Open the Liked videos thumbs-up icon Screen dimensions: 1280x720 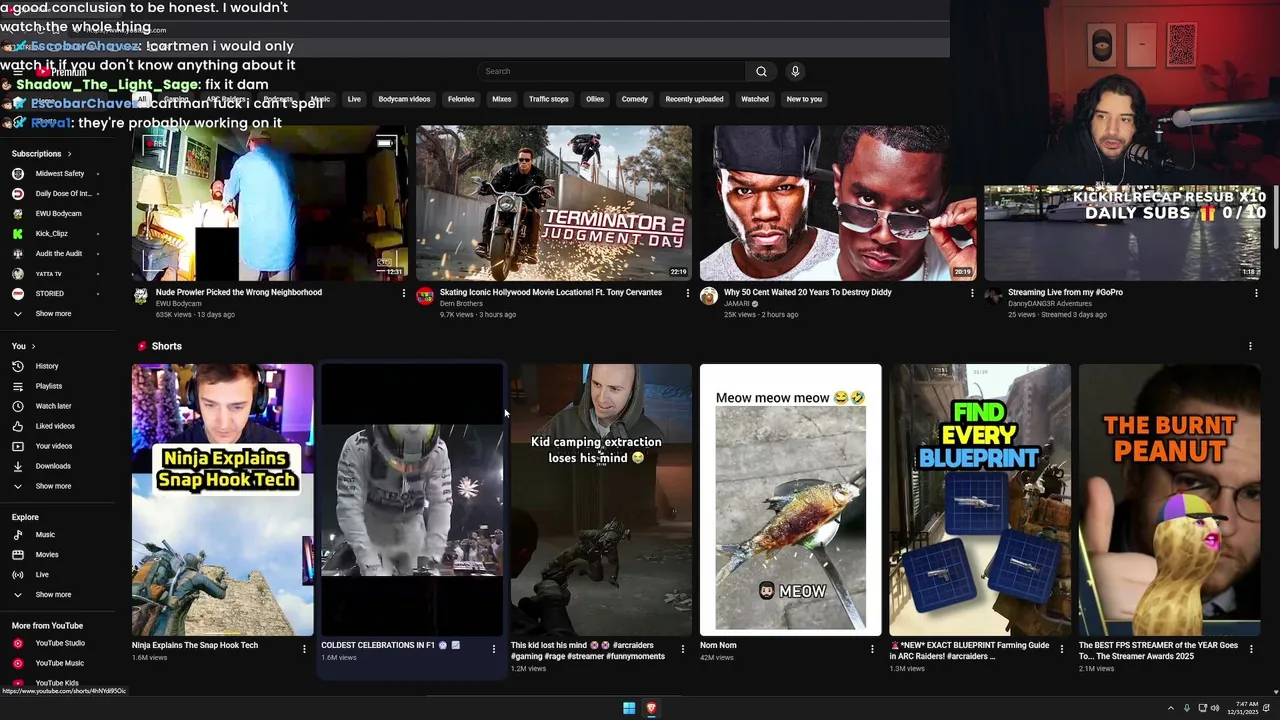point(17,426)
